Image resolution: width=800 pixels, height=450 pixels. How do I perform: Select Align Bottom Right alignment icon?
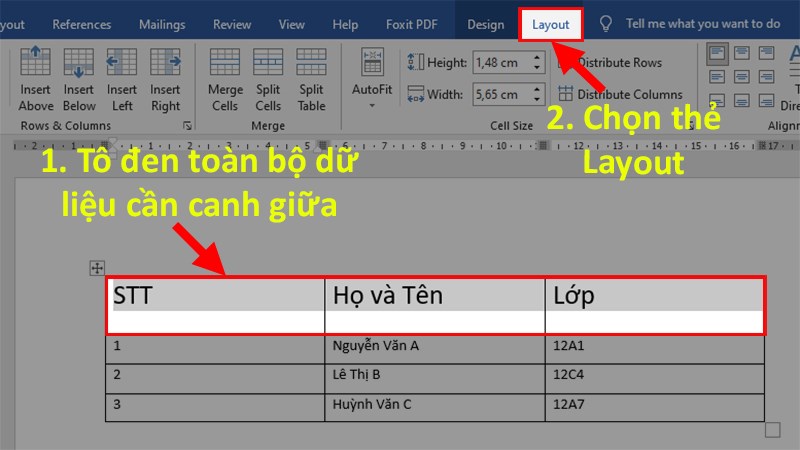tap(766, 101)
